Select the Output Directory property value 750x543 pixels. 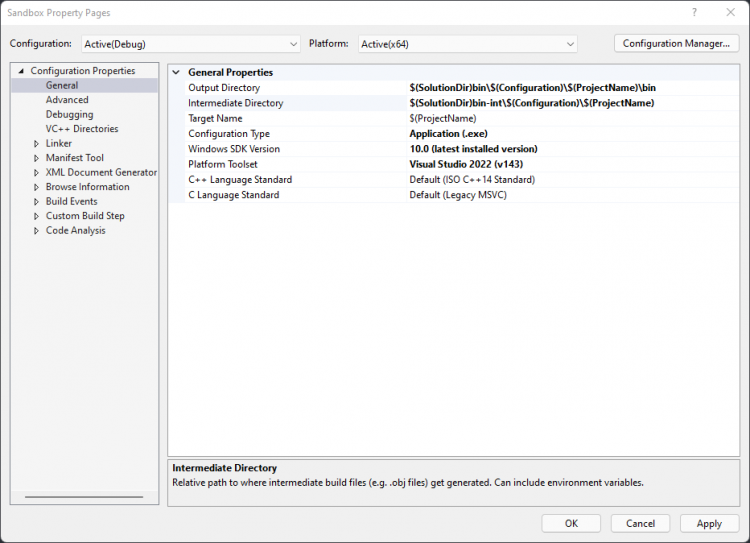(532, 88)
